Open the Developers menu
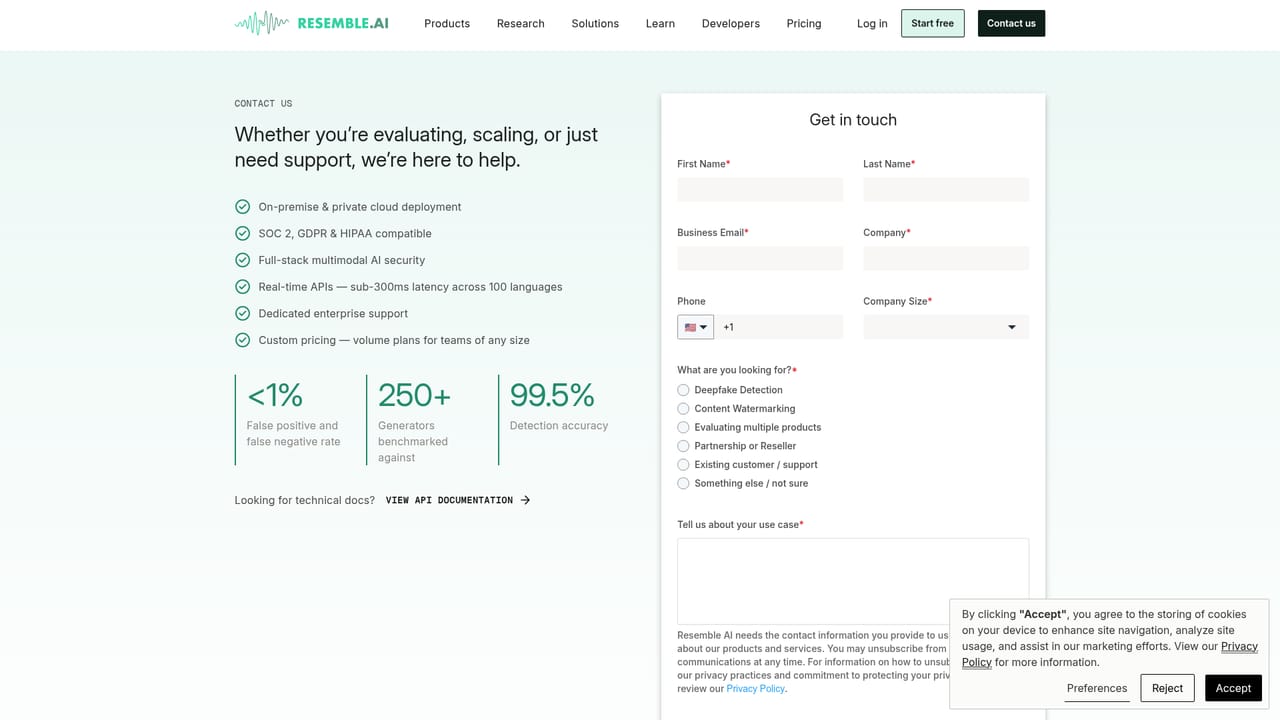Viewport: 1280px width, 720px height. (x=731, y=23)
